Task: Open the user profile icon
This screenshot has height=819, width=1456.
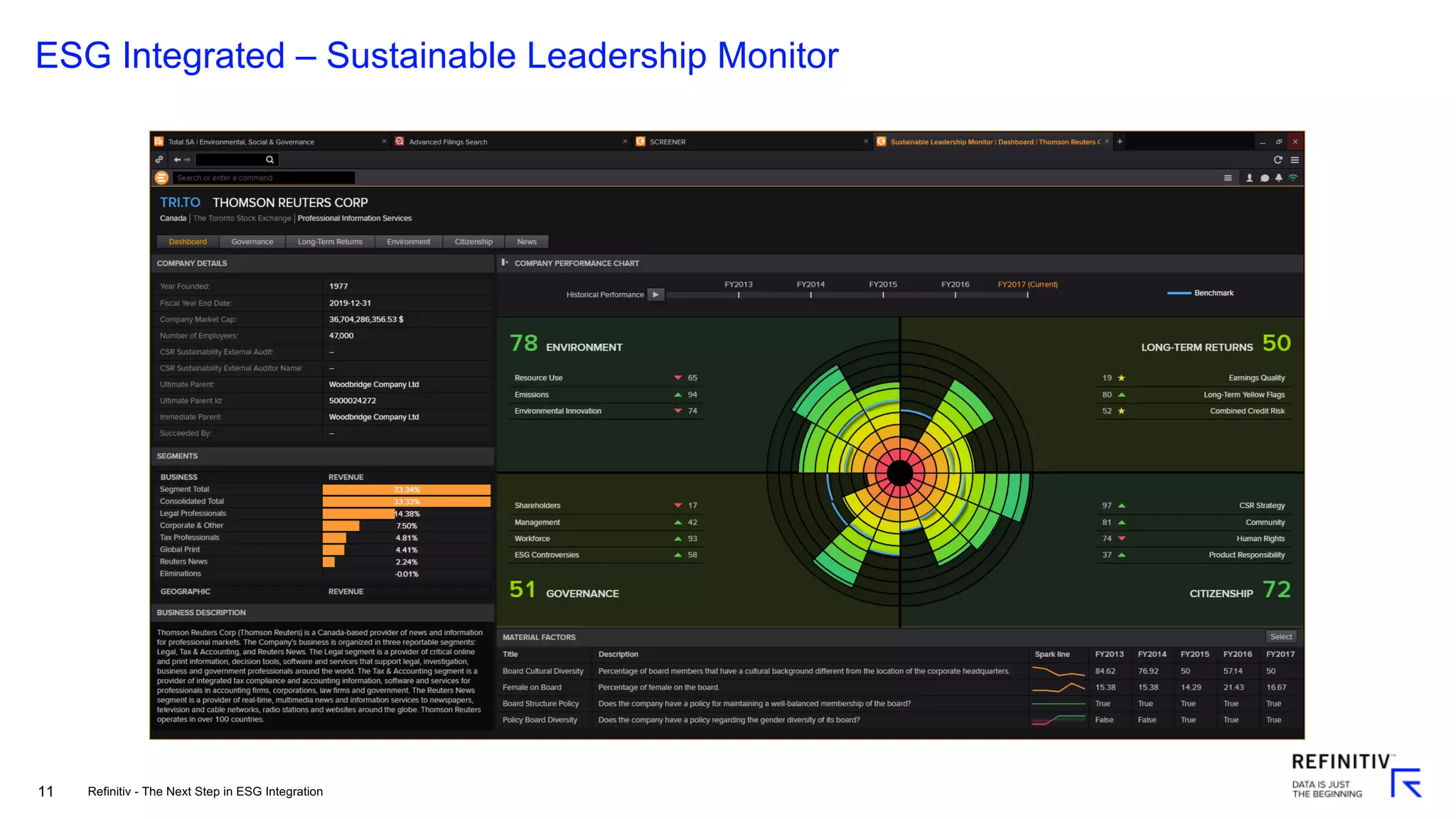Action: tap(1249, 178)
